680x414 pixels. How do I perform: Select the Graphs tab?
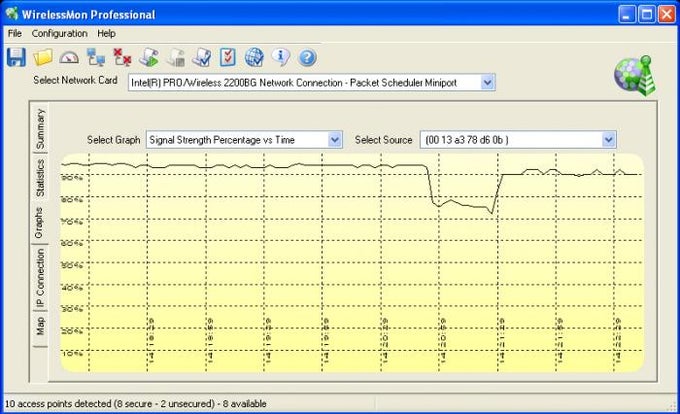tap(39, 223)
